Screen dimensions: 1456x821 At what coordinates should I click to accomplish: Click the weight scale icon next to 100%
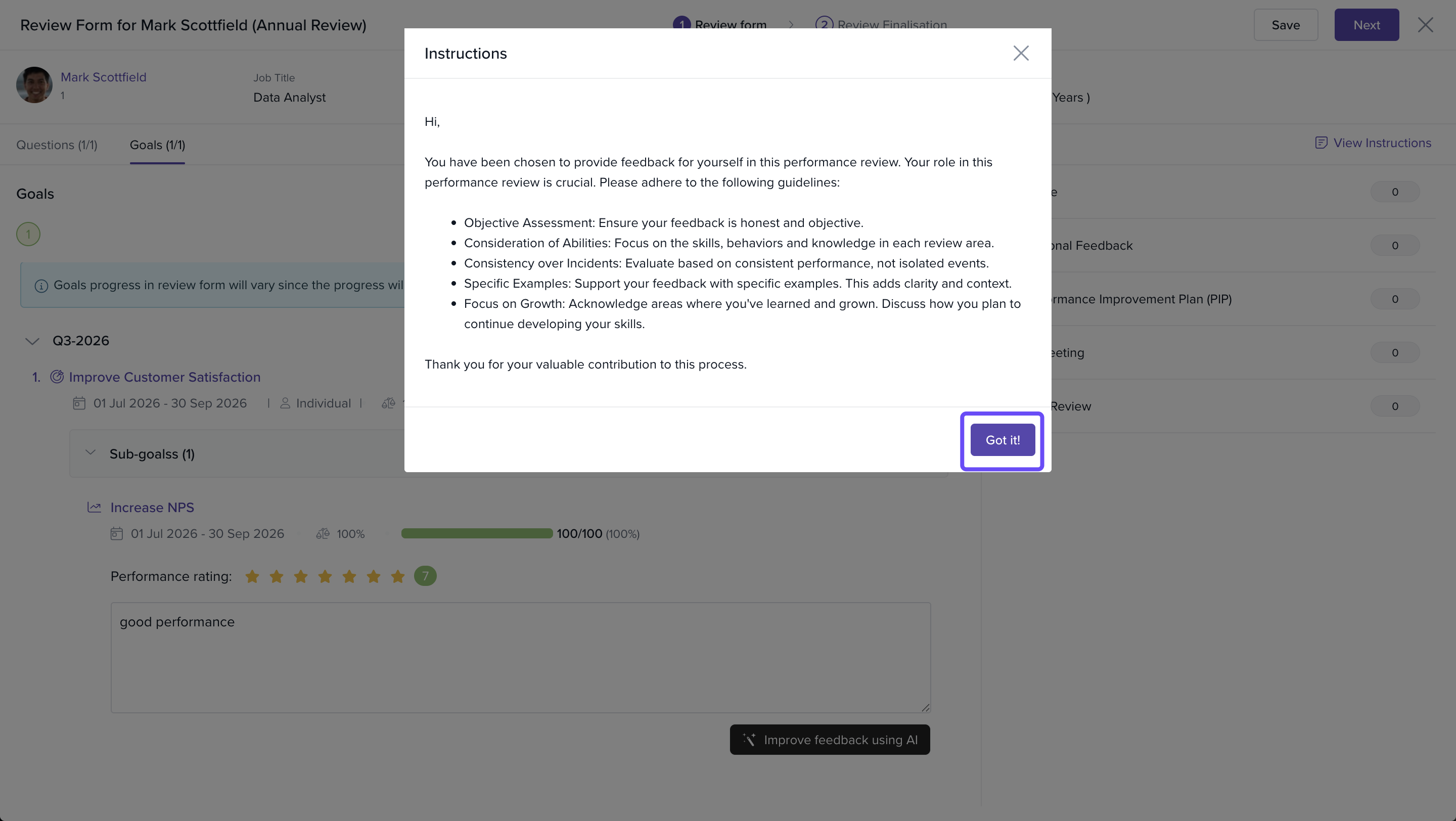click(x=323, y=534)
